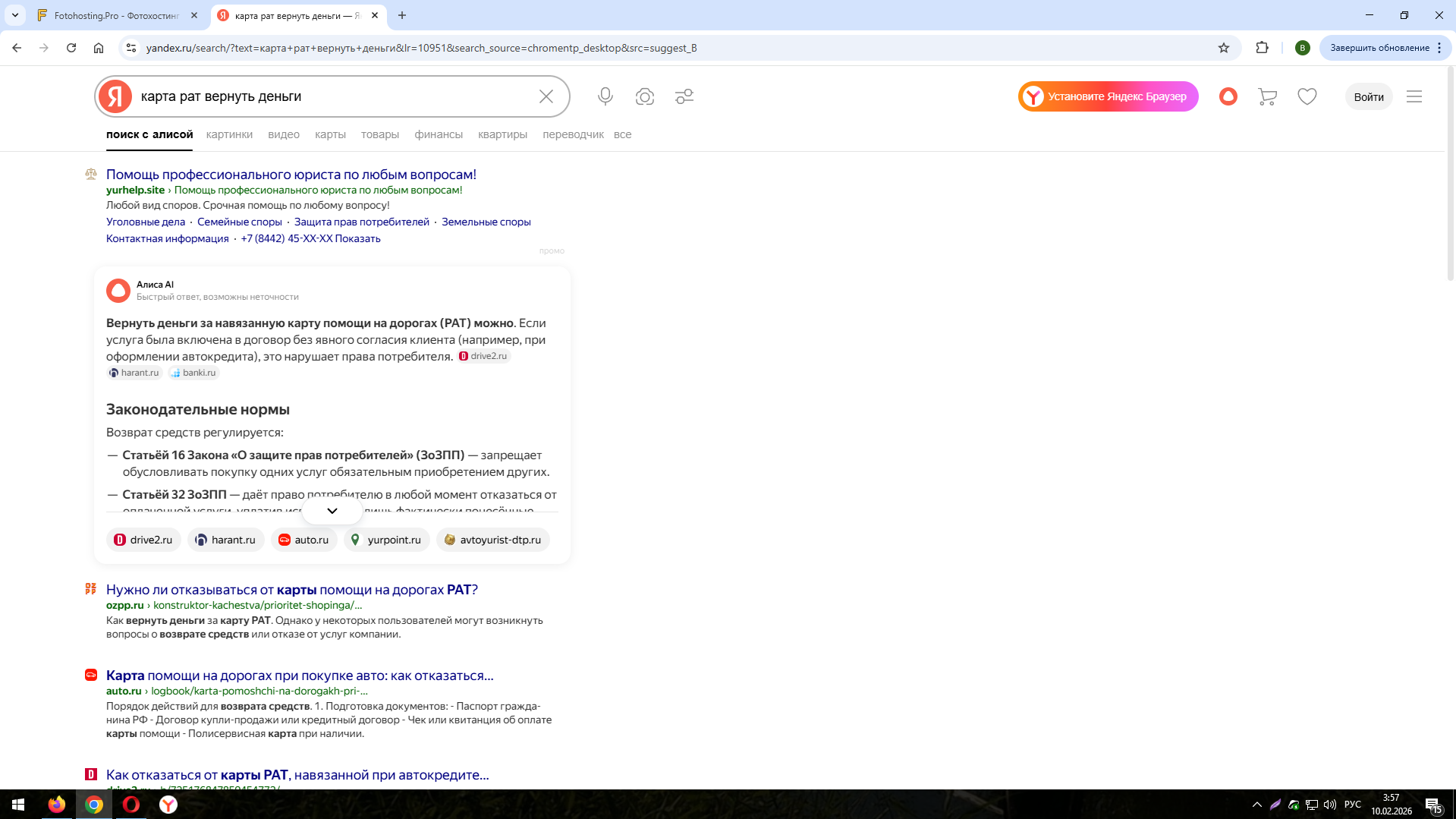Expand the Alice AI answer

click(332, 511)
